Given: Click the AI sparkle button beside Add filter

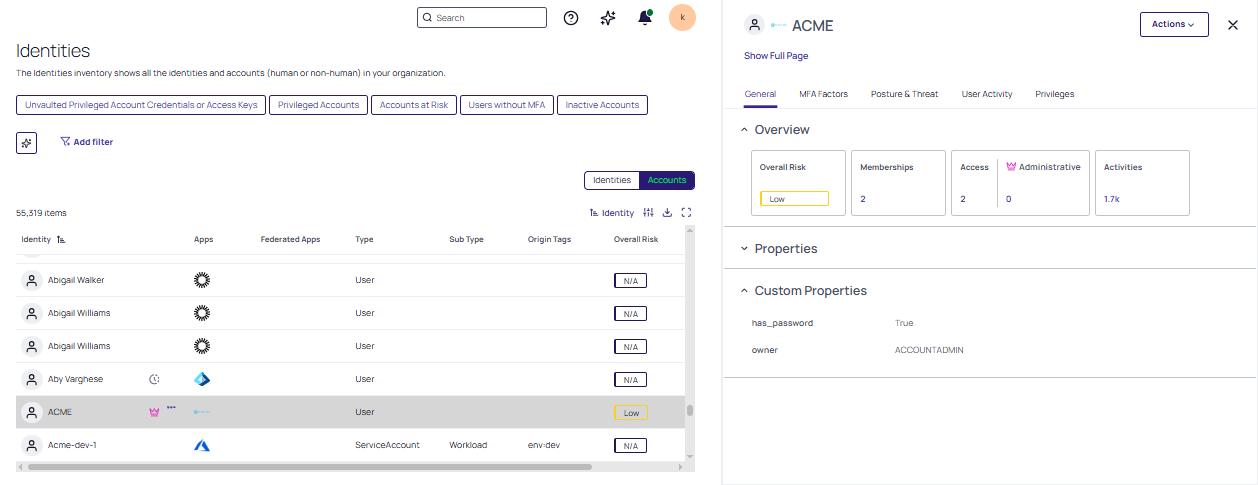Looking at the screenshot, I should 27,143.
